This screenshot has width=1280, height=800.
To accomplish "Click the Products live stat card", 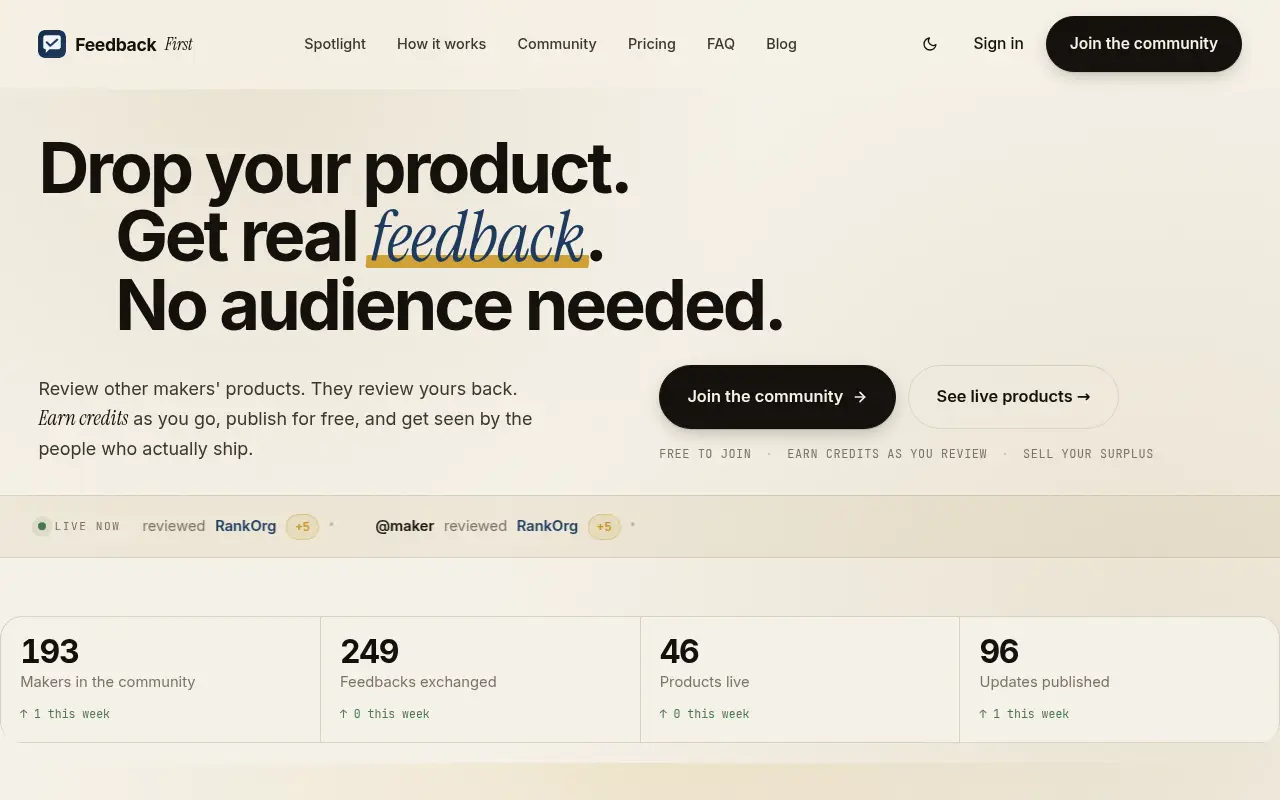I will pyautogui.click(x=800, y=680).
